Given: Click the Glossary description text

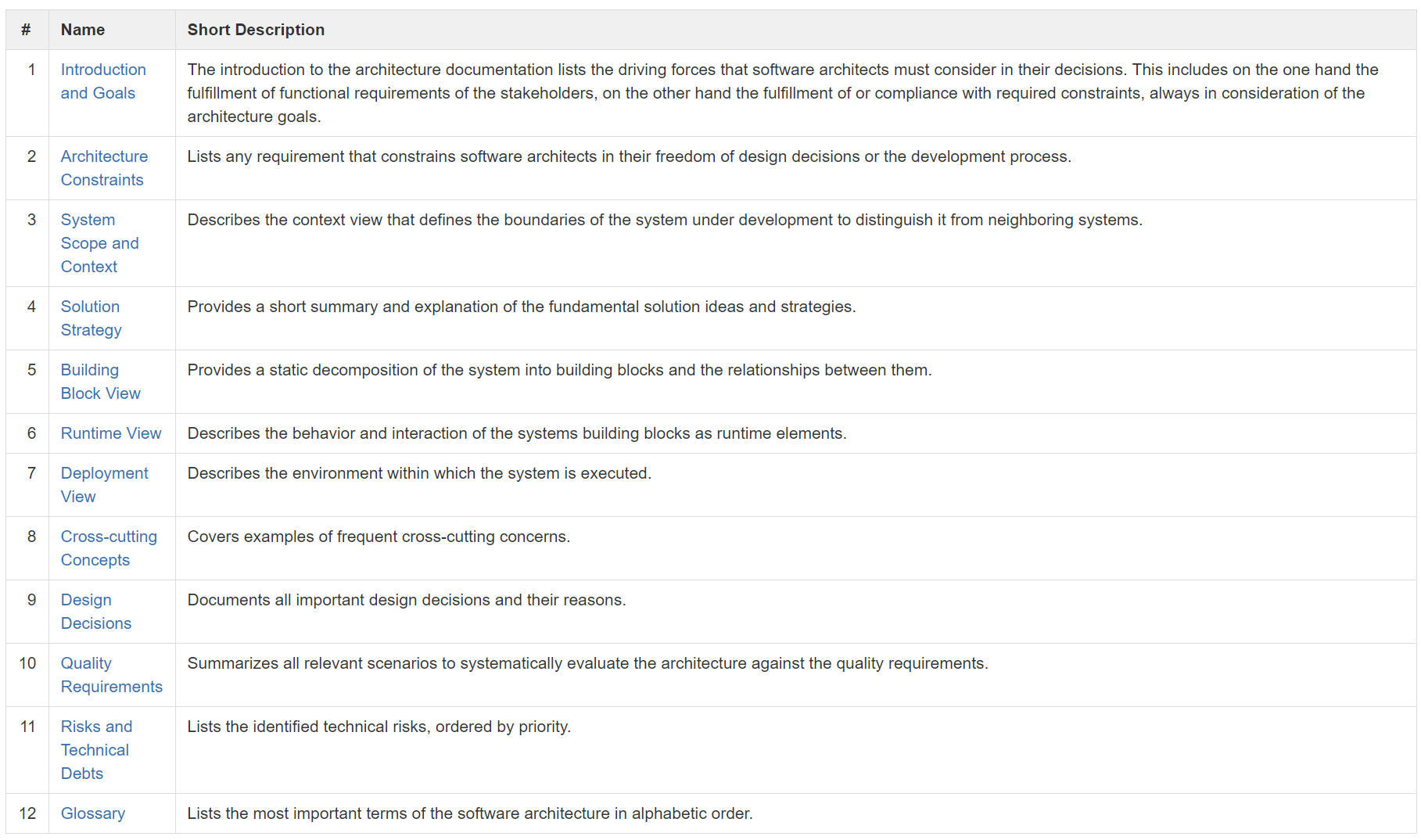Looking at the screenshot, I should click(x=469, y=813).
